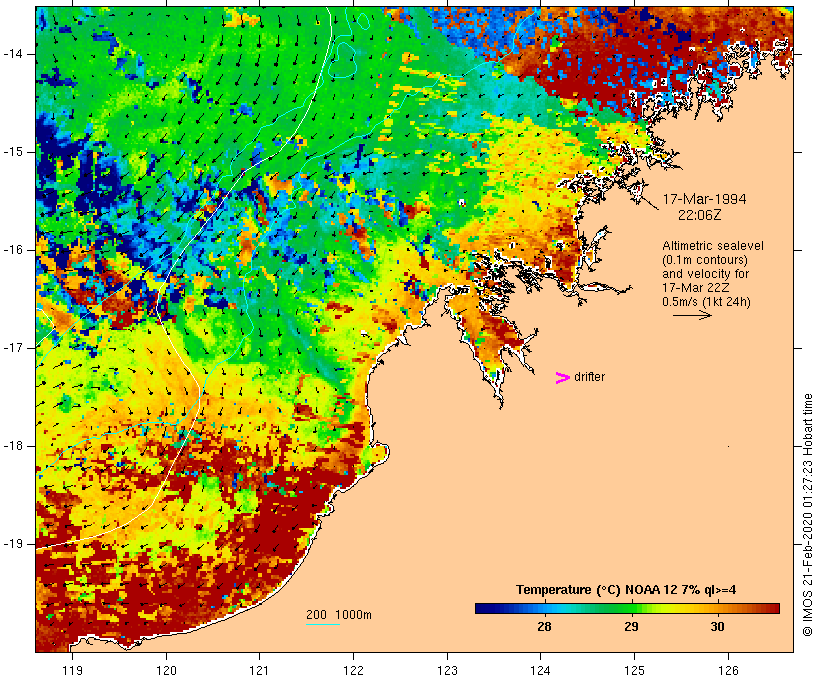Viewport: 820px width, 680px height.
Task: Click '0.5m/s (1kt 24h)' caption text
Action: 706,302
